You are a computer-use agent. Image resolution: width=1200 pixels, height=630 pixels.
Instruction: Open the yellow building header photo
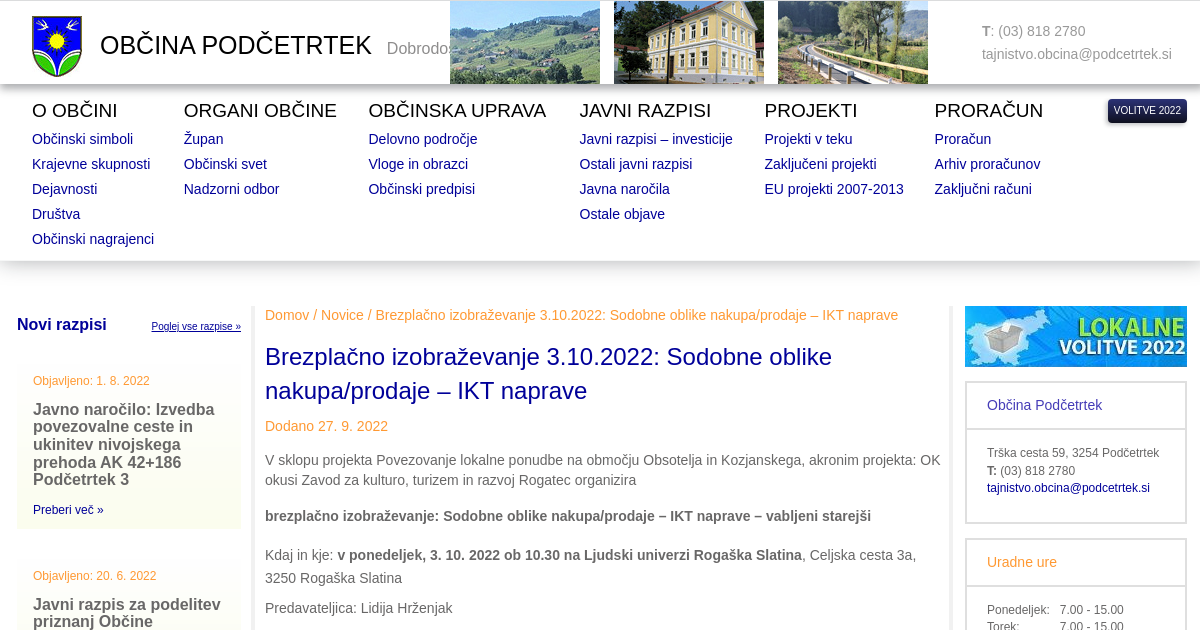pos(688,42)
